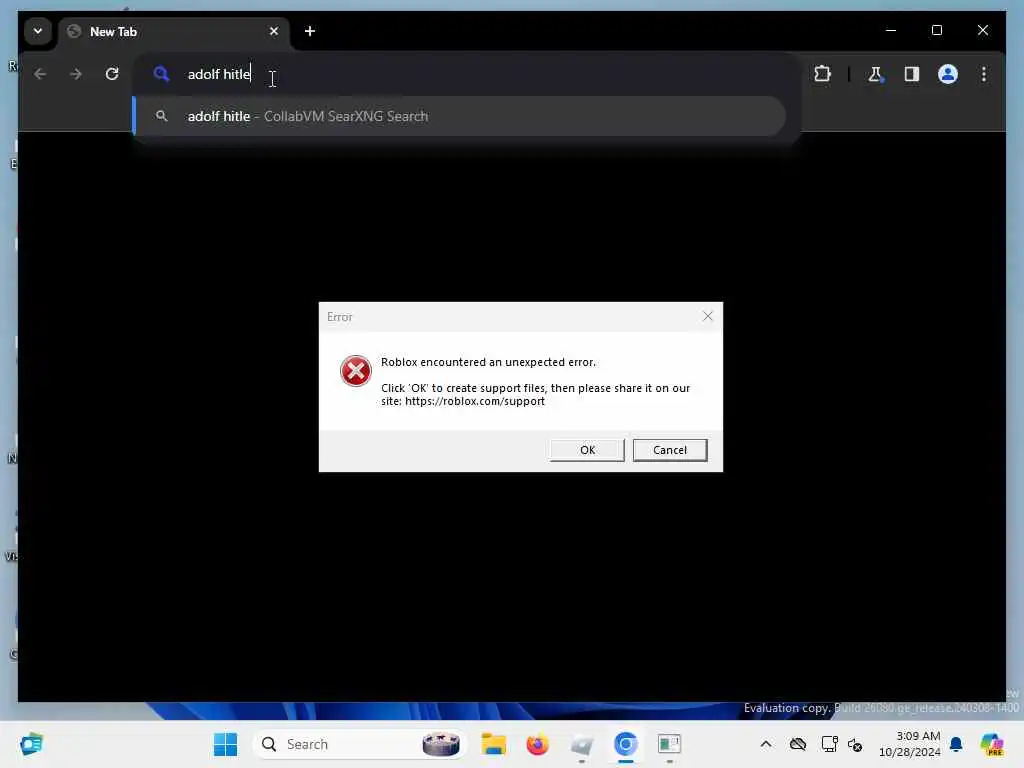The image size is (1024, 768).
Task: Click the address bar search icon
Action: tap(161, 74)
